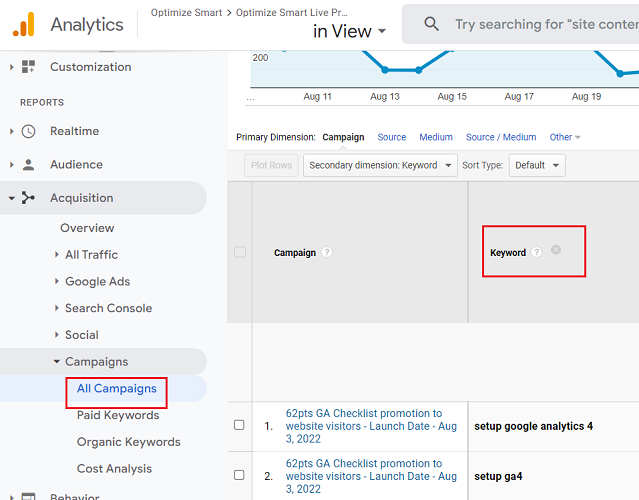Click the Google Analytics logo icon
The width and height of the screenshot is (639, 500).
click(x=24, y=24)
